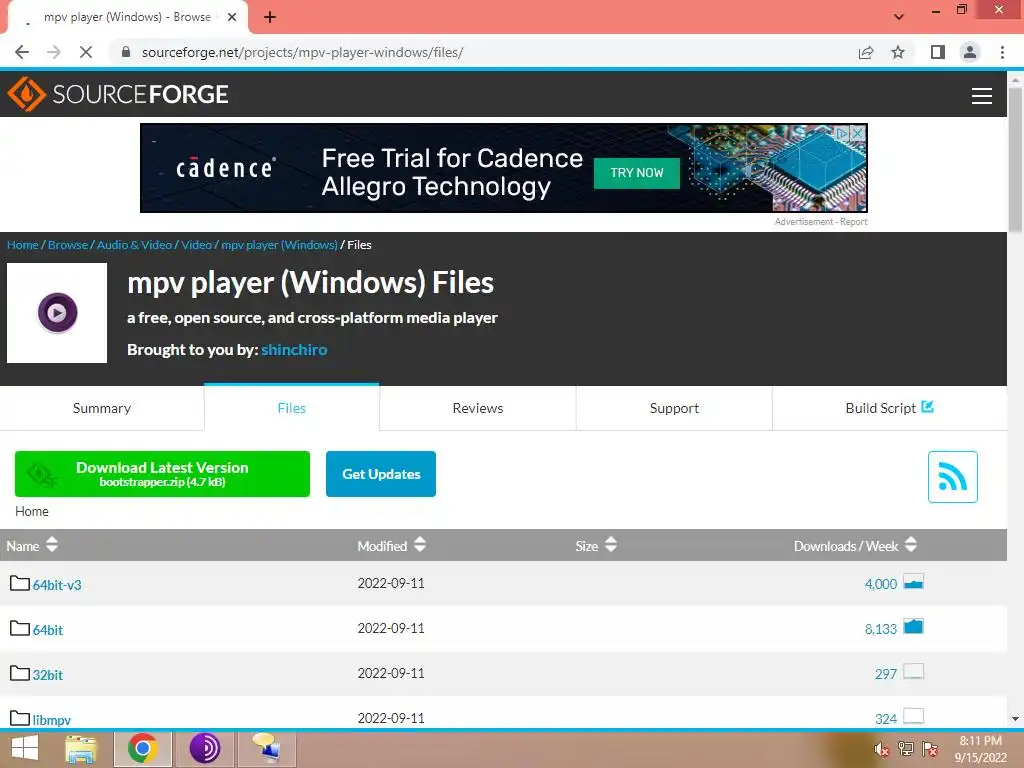Click the page vertical scrollbar thumb

coord(1015,160)
